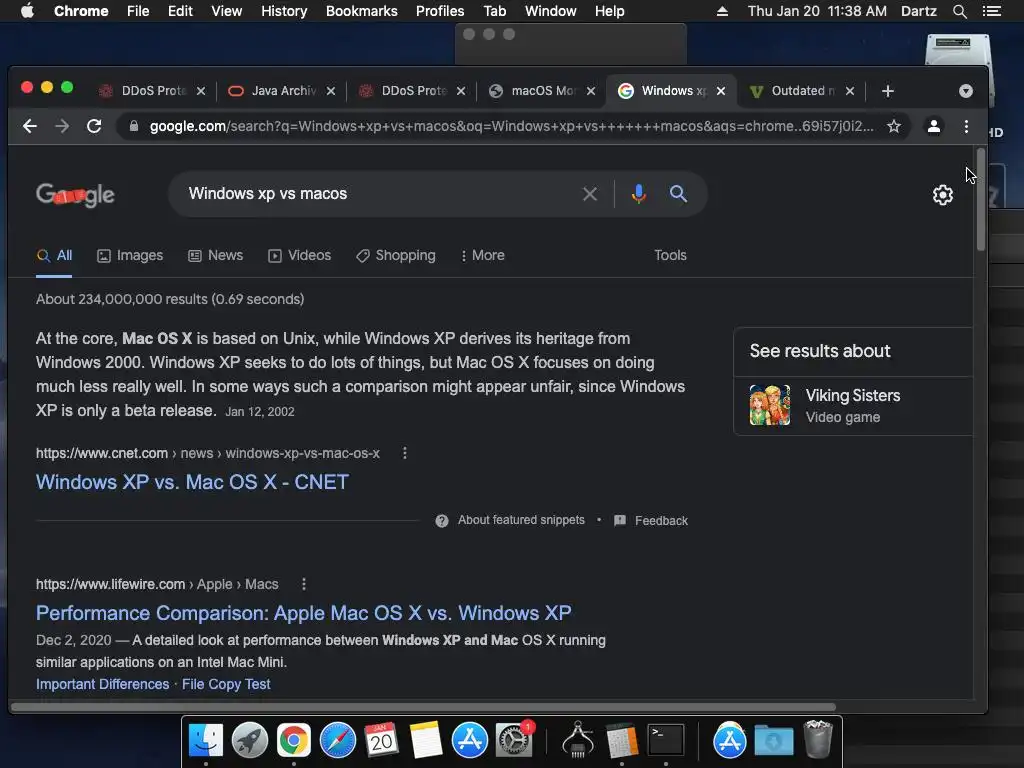
Task: Open Calendar from the Dock
Action: pos(381,740)
